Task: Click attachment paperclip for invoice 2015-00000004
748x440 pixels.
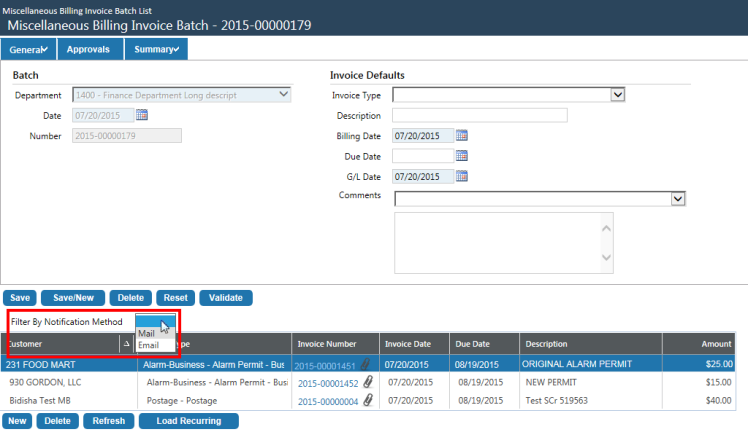Action: coord(367,400)
